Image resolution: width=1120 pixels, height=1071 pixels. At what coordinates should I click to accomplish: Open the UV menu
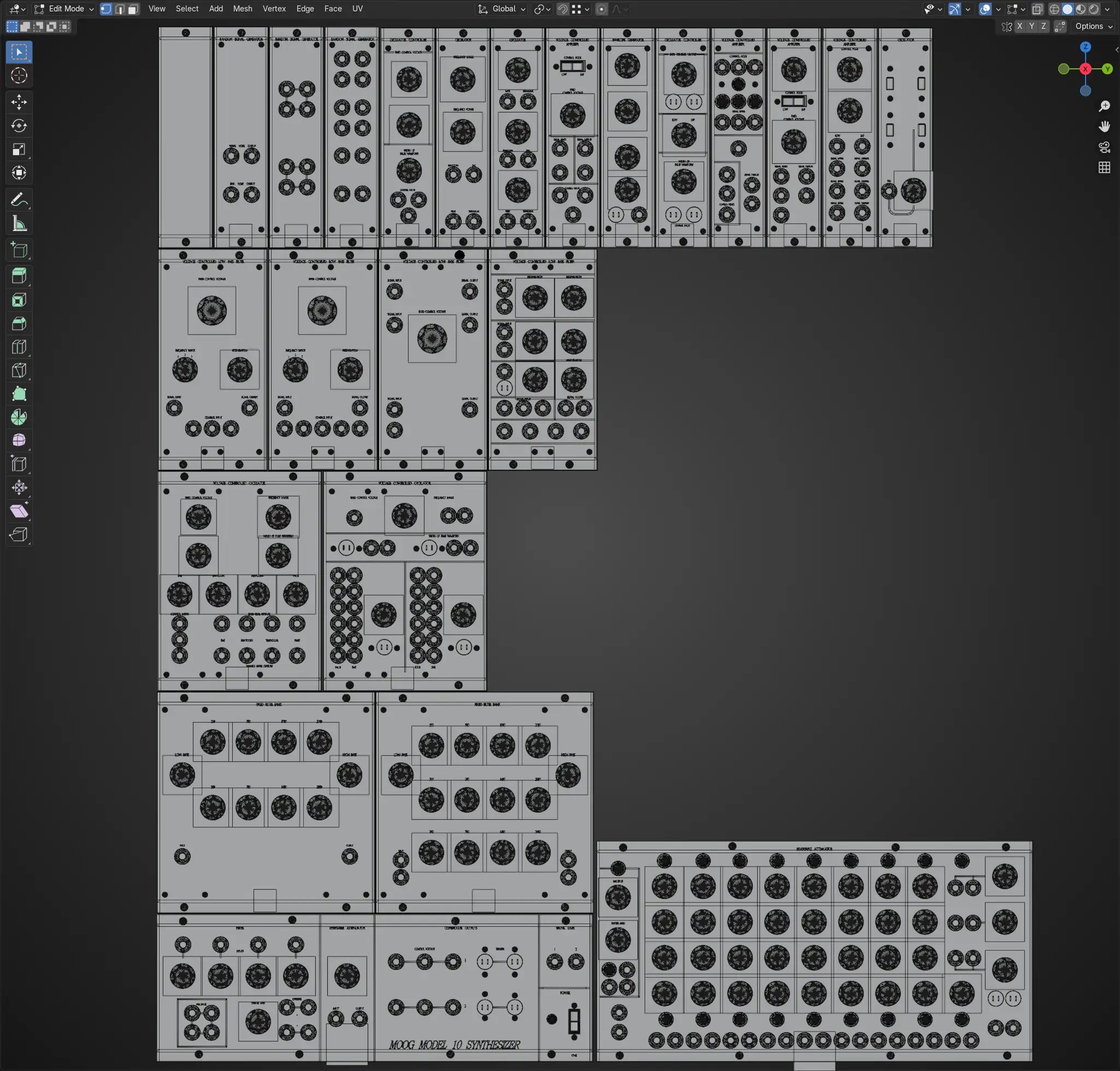pyautogui.click(x=357, y=9)
